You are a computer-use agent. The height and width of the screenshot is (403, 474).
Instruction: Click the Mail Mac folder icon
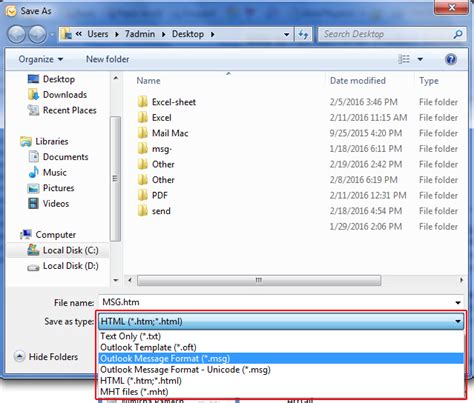[143, 133]
